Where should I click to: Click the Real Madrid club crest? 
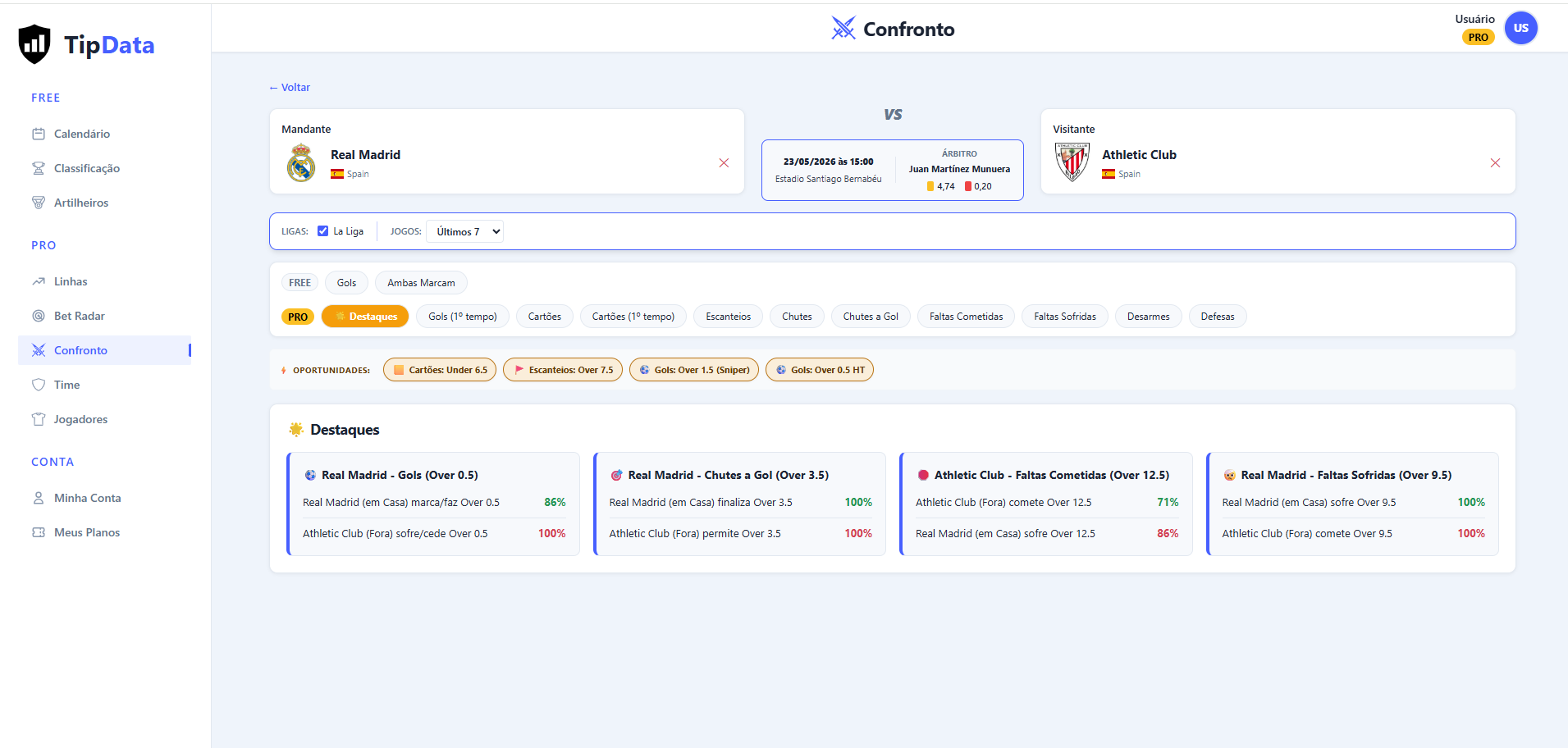click(x=301, y=162)
